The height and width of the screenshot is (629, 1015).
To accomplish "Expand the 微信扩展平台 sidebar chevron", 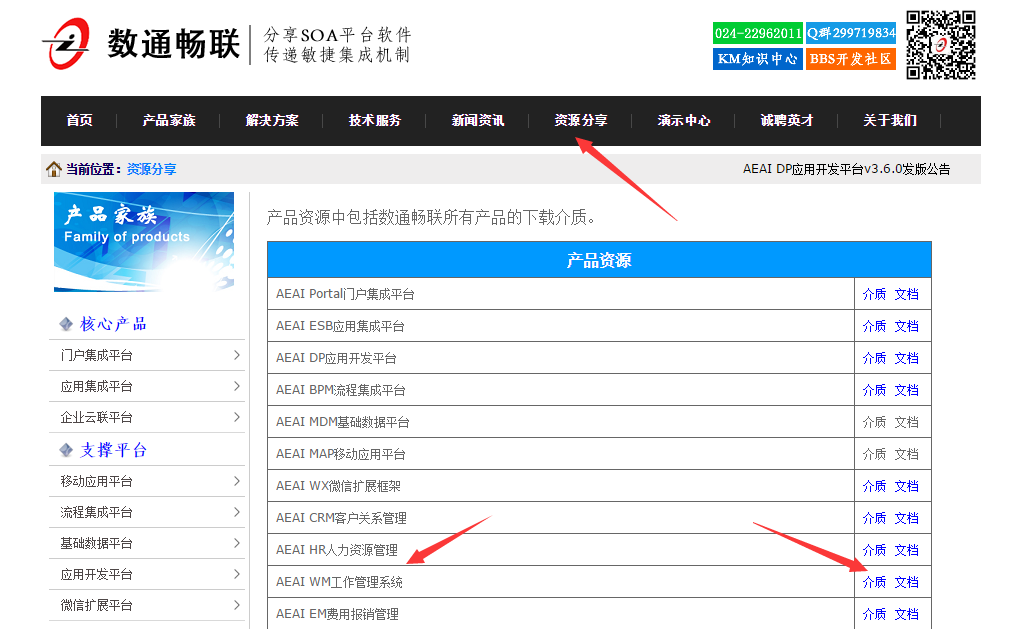I will point(236,605).
